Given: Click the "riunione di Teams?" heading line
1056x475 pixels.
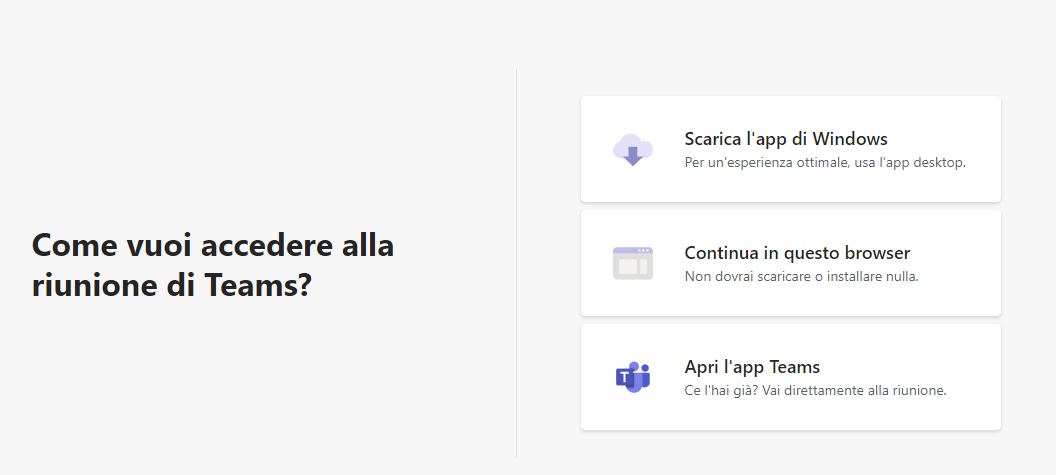Looking at the screenshot, I should point(172,284).
